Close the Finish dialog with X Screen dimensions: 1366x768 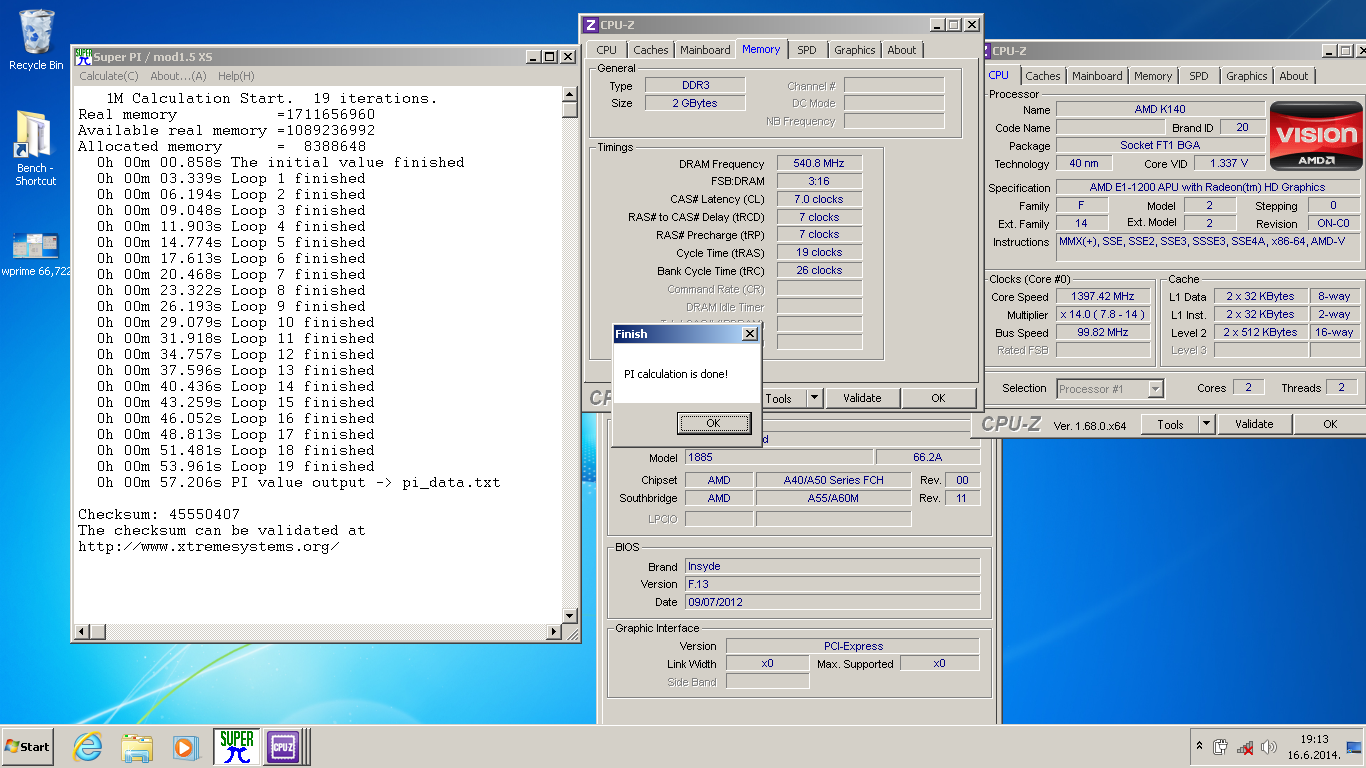coord(750,334)
